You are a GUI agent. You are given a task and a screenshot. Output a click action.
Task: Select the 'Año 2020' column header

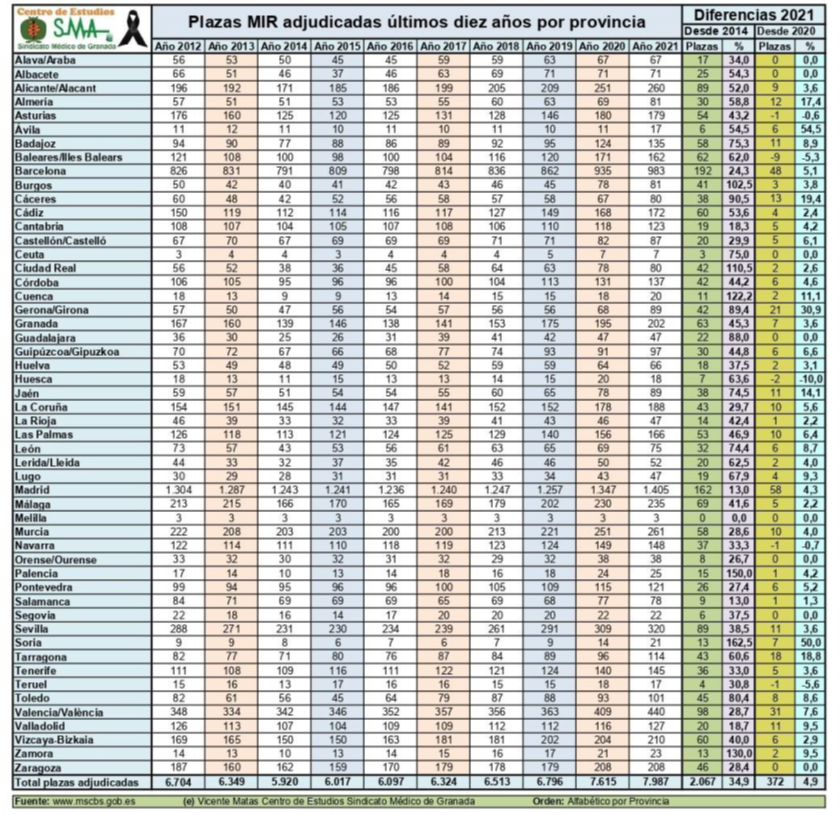(x=602, y=47)
